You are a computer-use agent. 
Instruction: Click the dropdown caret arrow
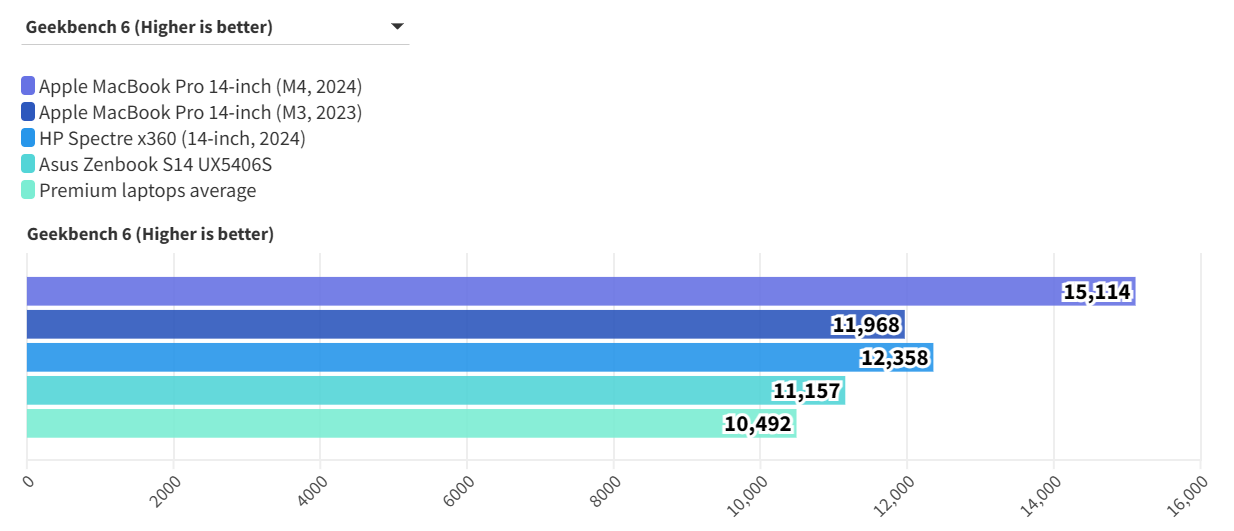pyautogui.click(x=397, y=27)
